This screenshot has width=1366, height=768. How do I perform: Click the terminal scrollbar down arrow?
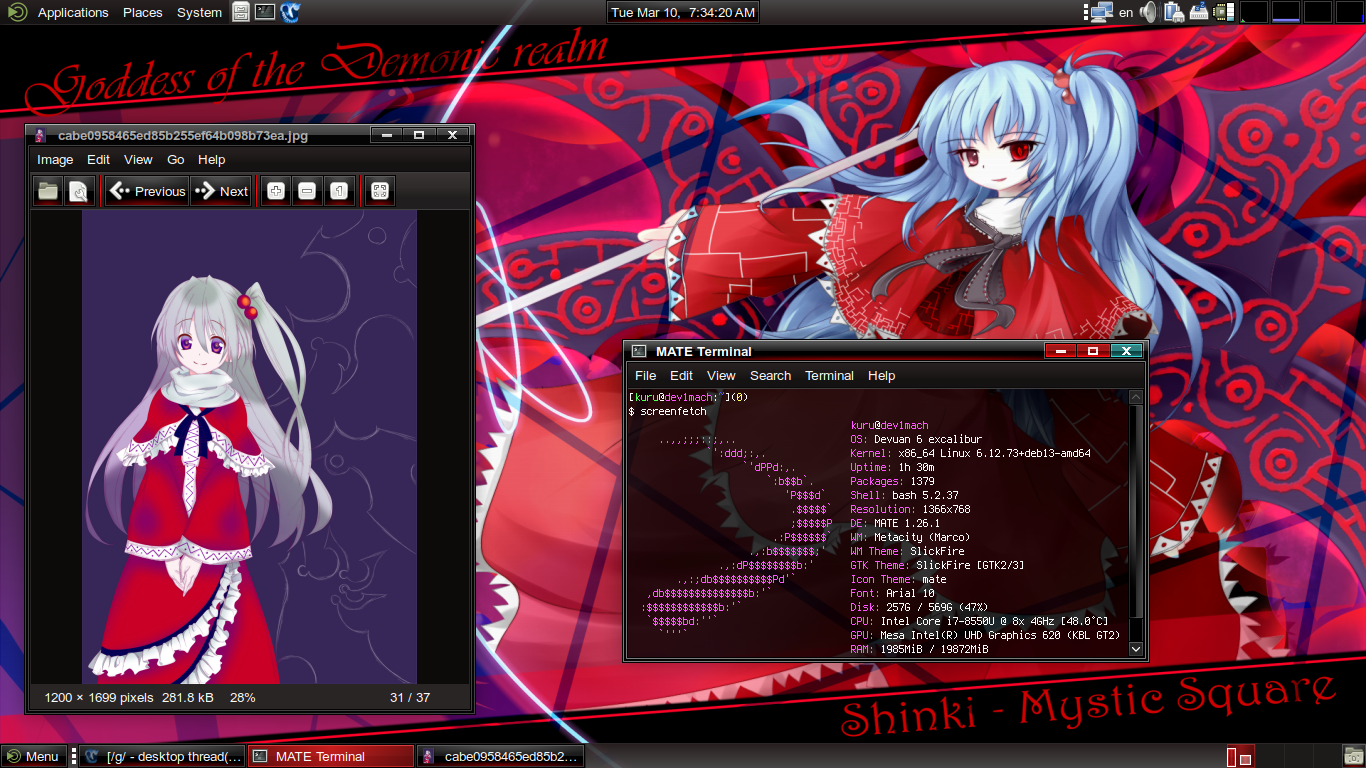coord(1135,649)
